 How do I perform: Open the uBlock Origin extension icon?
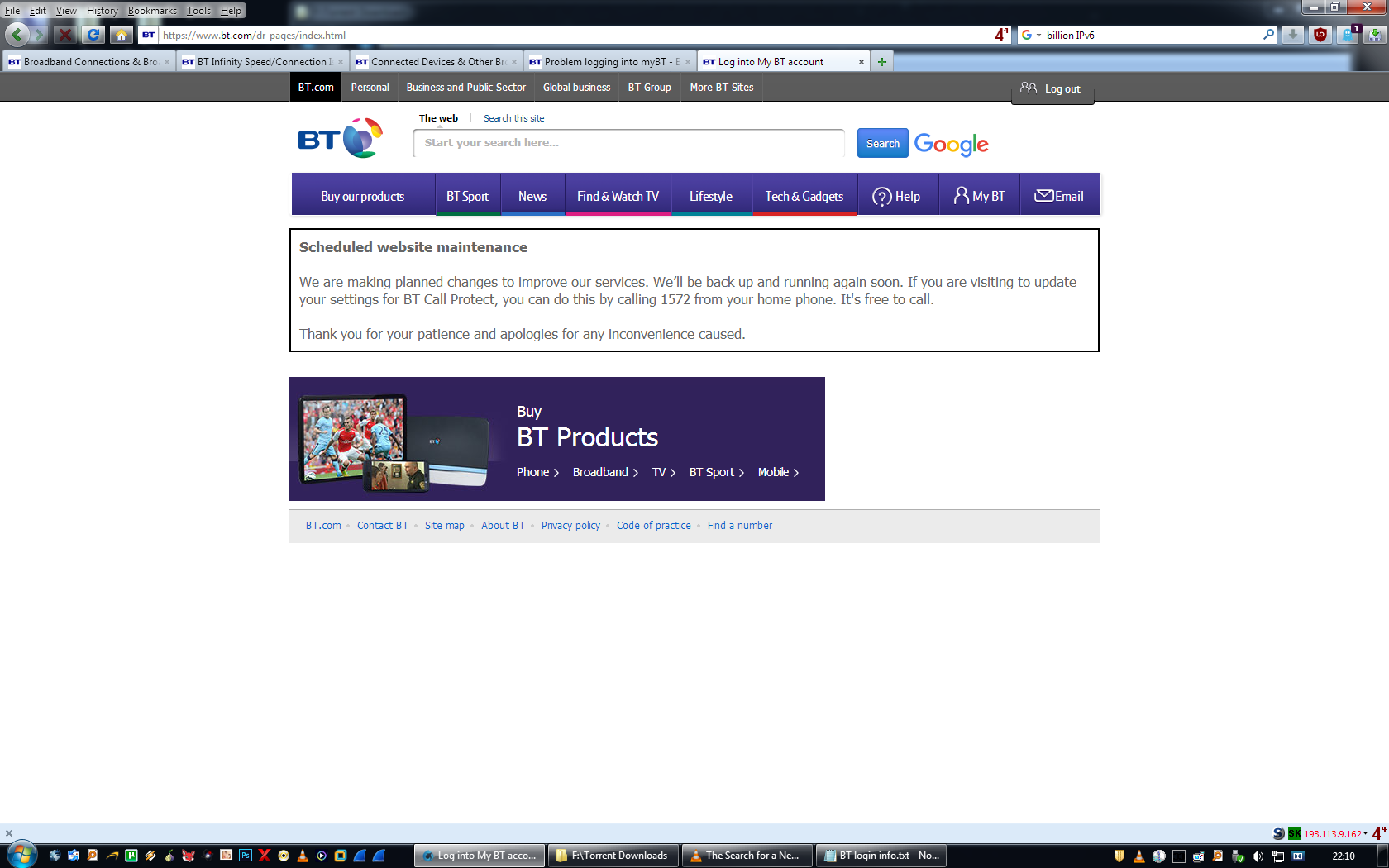coord(1320,35)
